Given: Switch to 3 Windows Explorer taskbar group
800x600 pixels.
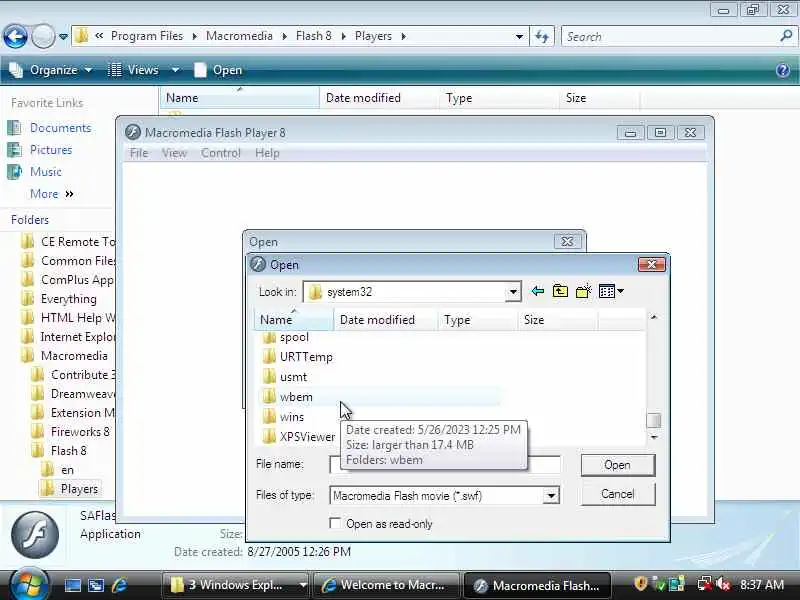Looking at the screenshot, I should click(x=236, y=585).
